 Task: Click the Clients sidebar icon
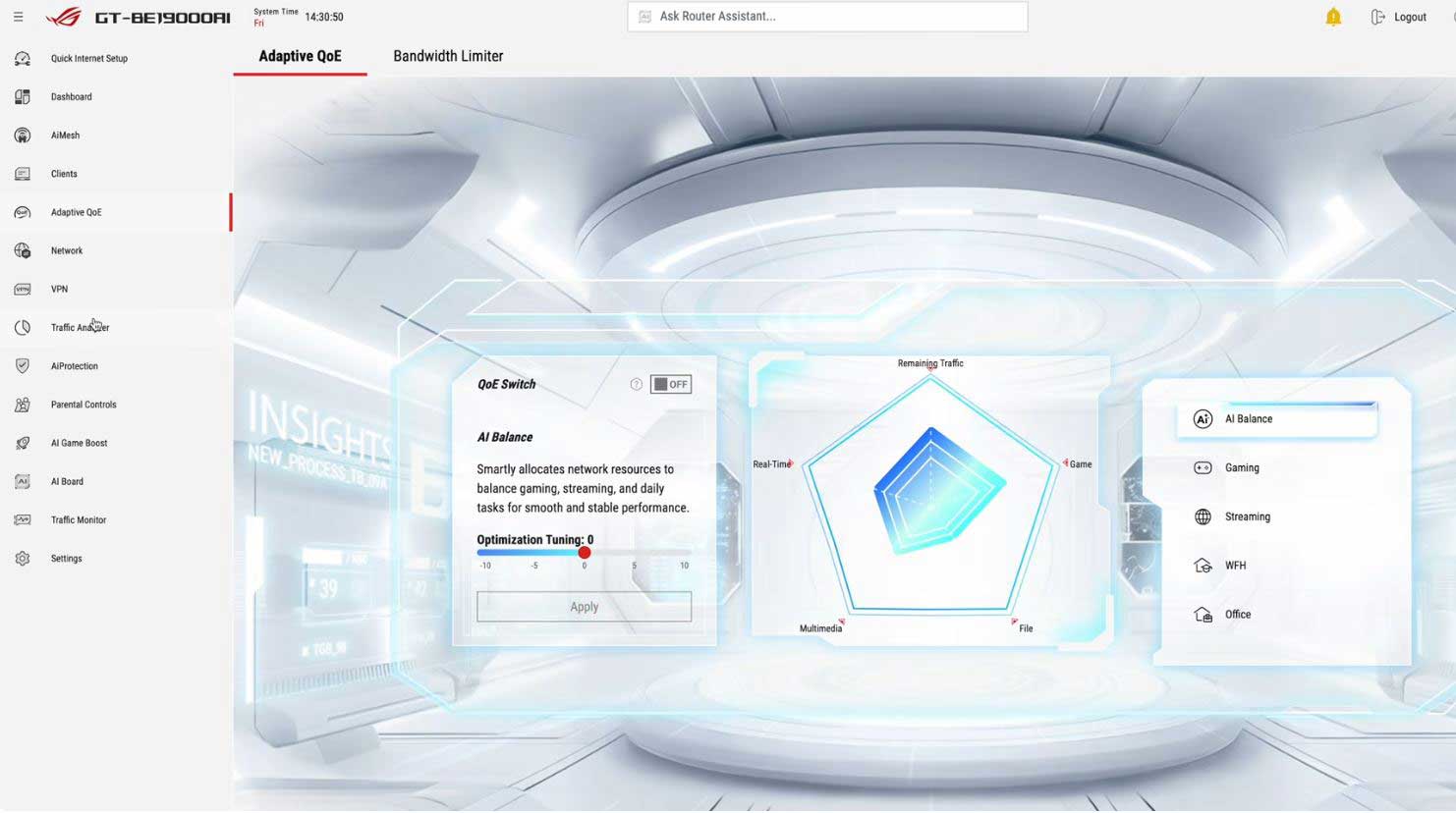[23, 174]
